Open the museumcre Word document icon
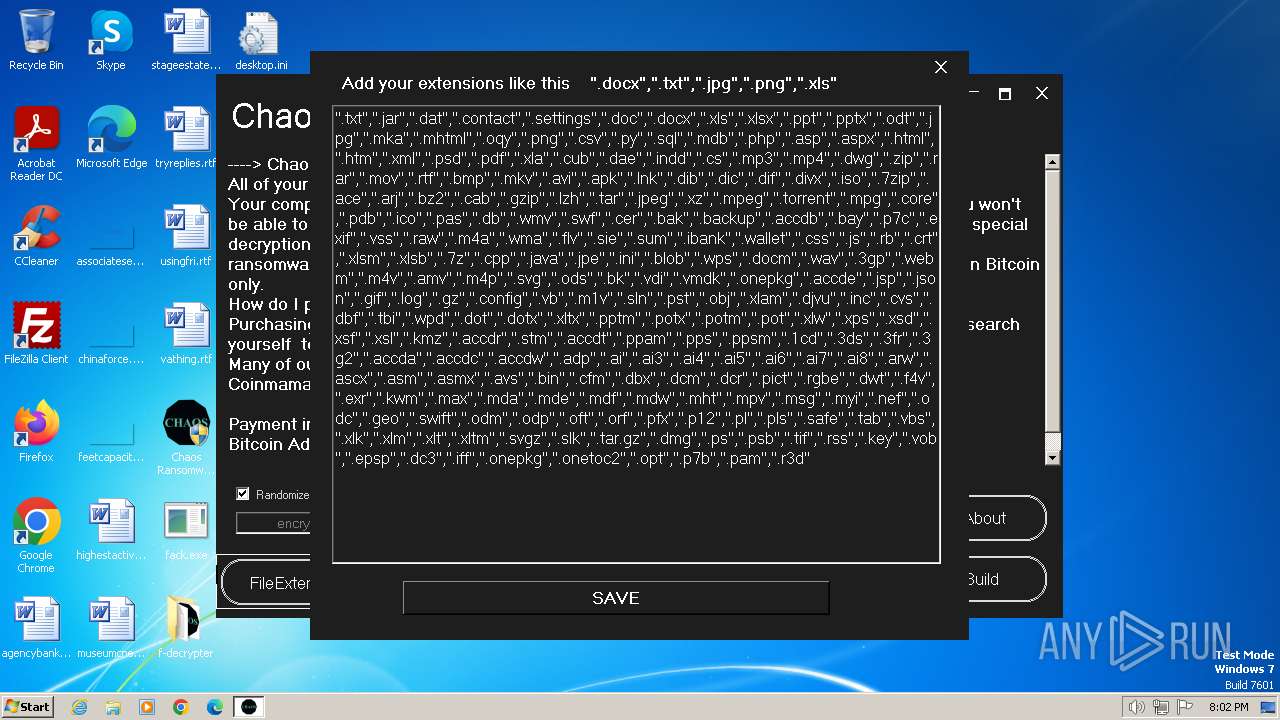 point(111,628)
